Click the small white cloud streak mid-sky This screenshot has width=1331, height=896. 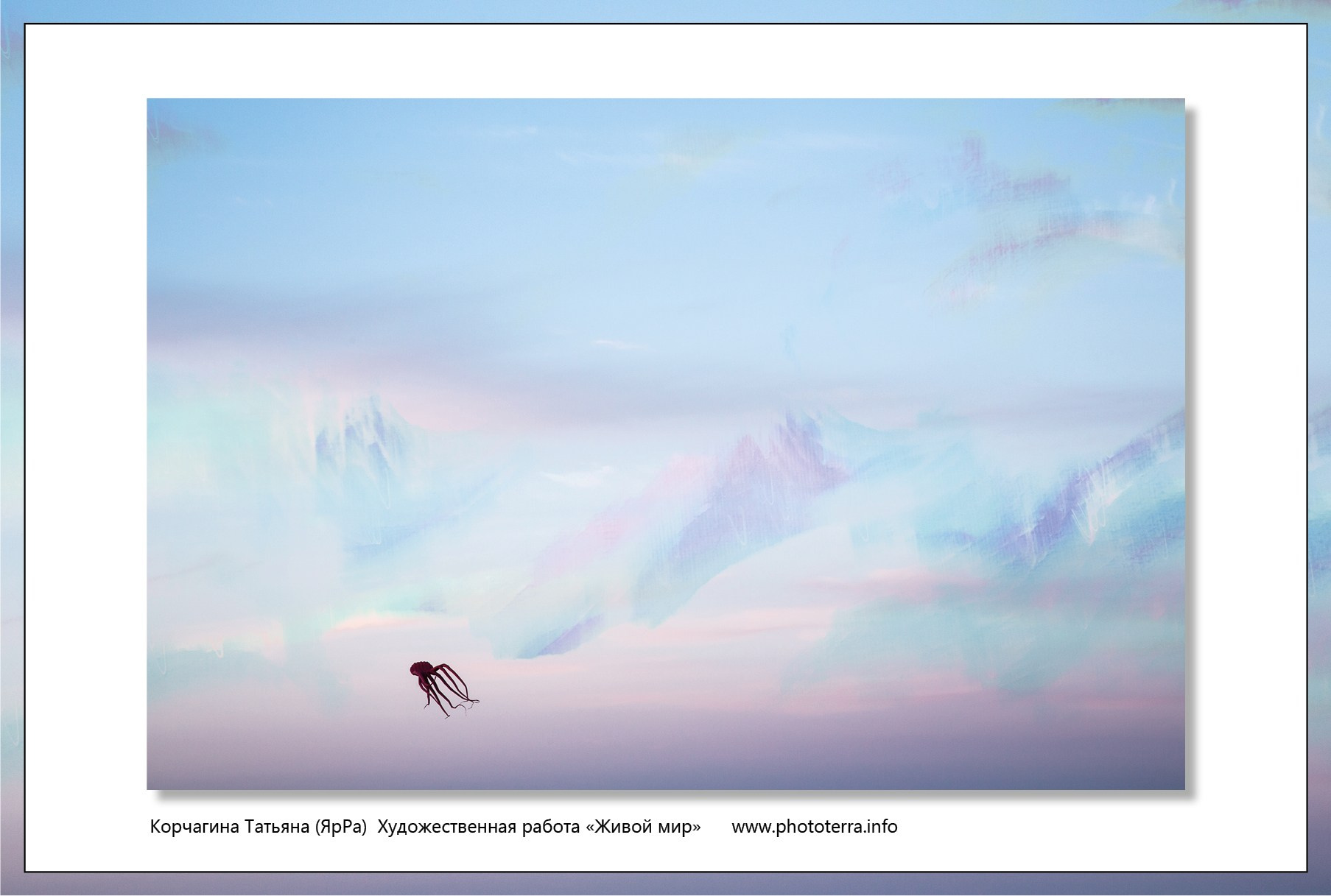[x=619, y=344]
